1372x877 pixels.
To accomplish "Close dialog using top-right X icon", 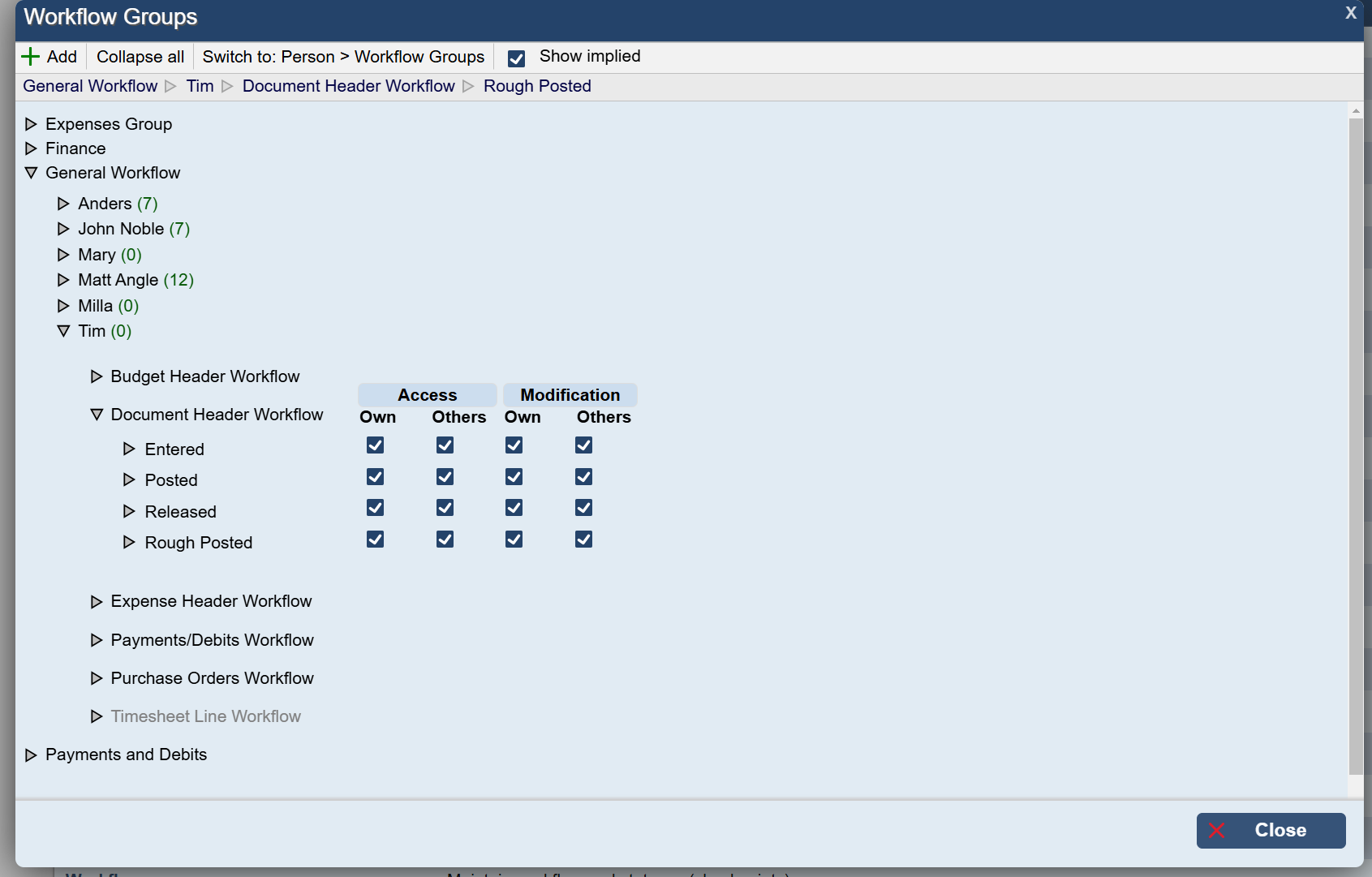I will tap(1350, 13).
